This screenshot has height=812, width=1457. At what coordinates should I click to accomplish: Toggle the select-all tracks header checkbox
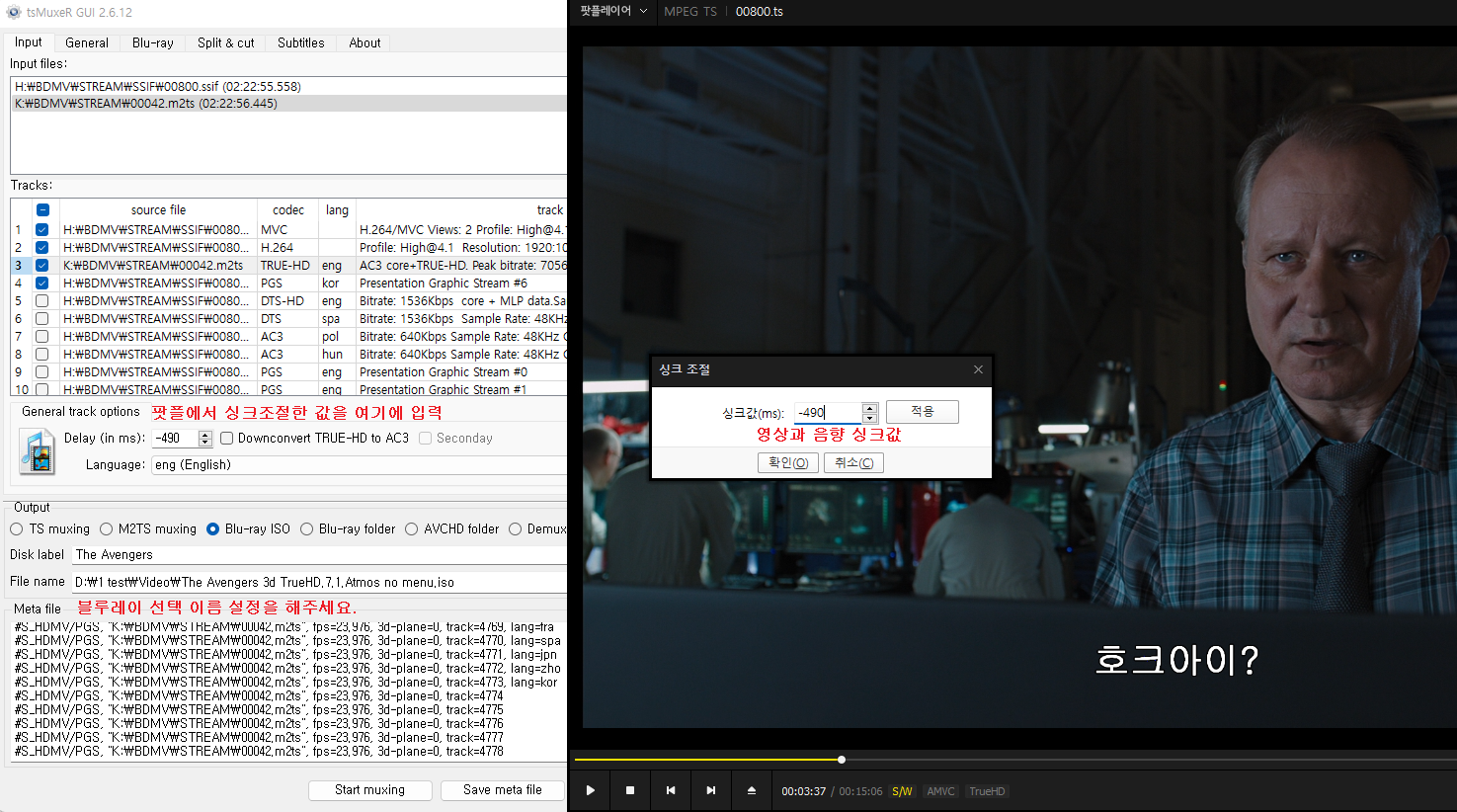click(x=42, y=209)
